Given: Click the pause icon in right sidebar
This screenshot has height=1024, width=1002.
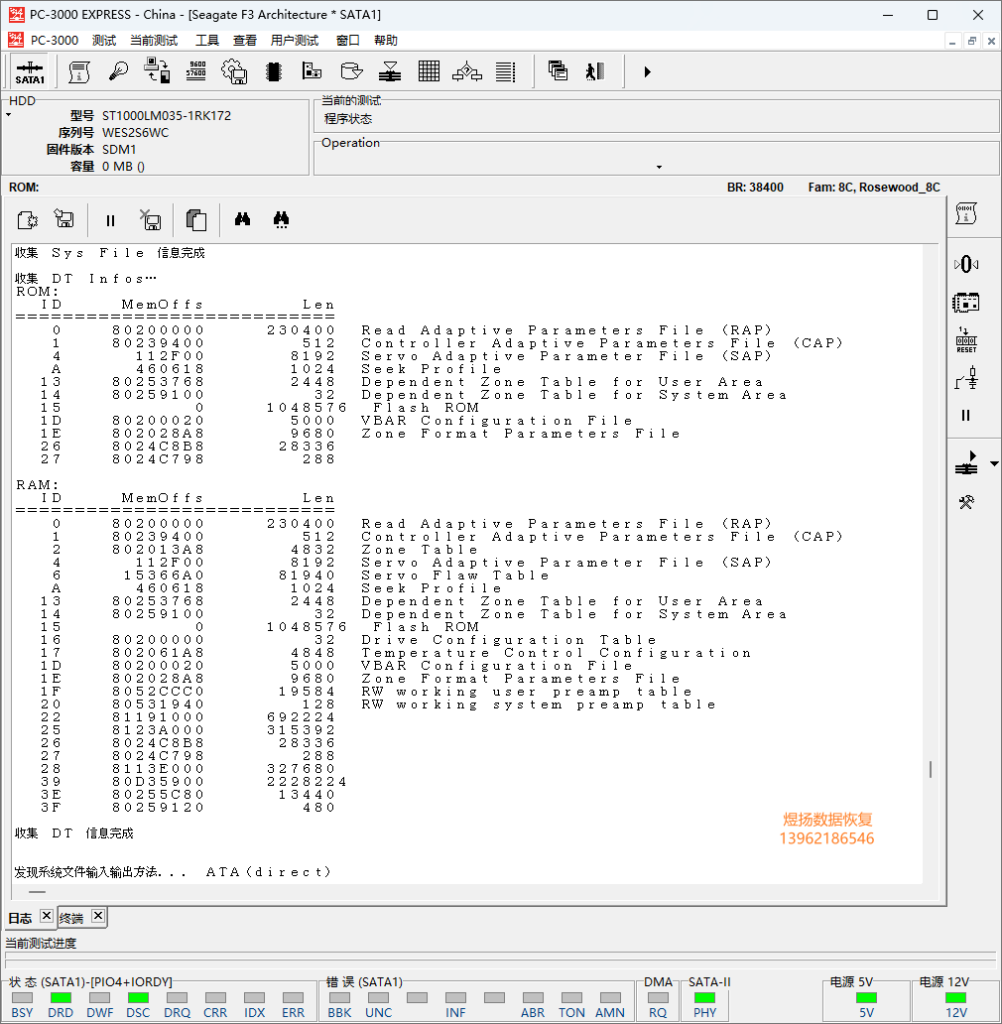Looking at the screenshot, I should (966, 415).
